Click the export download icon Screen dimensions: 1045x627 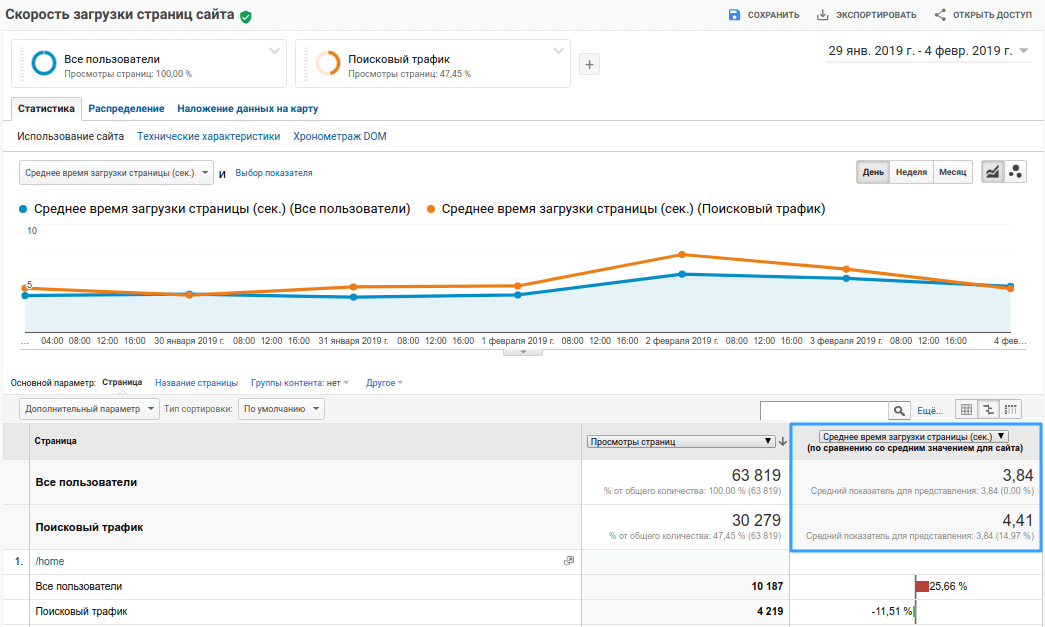(823, 15)
